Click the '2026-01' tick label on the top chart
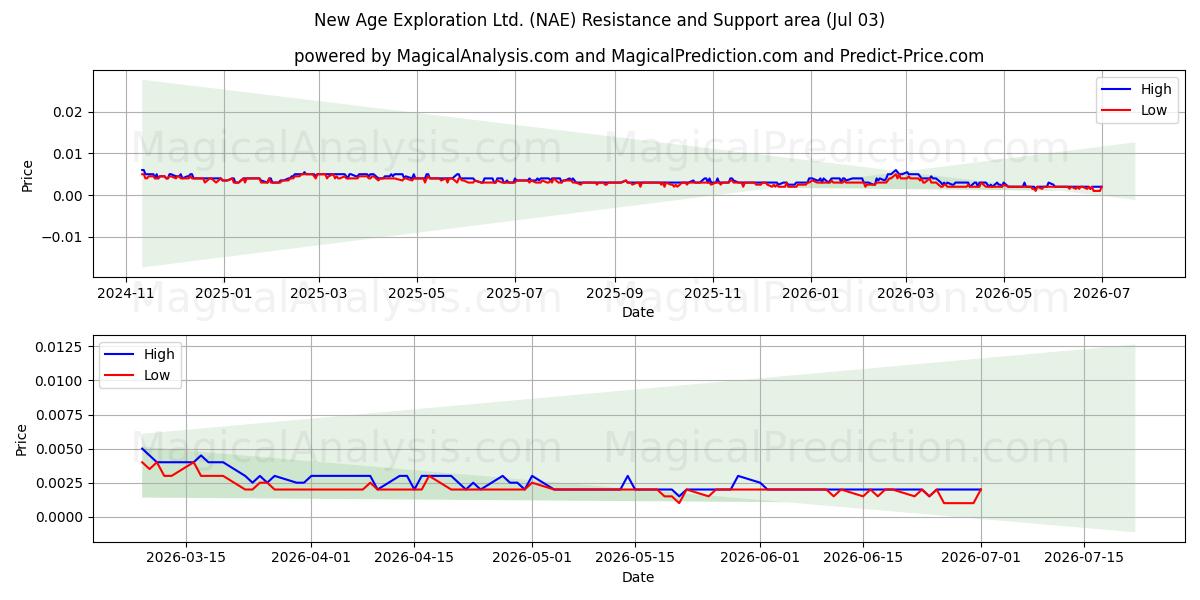This screenshot has width=1200, height=600. (x=810, y=293)
